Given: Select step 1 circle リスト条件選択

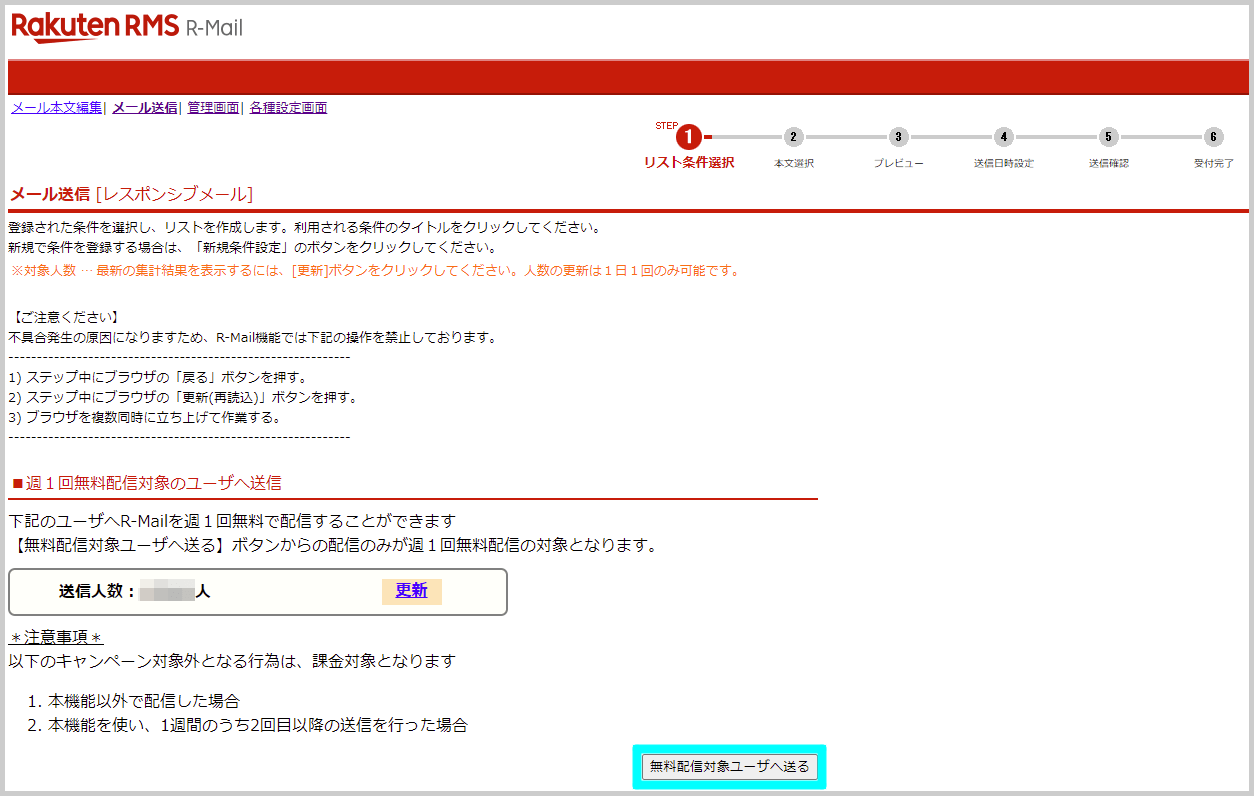Looking at the screenshot, I should 689,137.
